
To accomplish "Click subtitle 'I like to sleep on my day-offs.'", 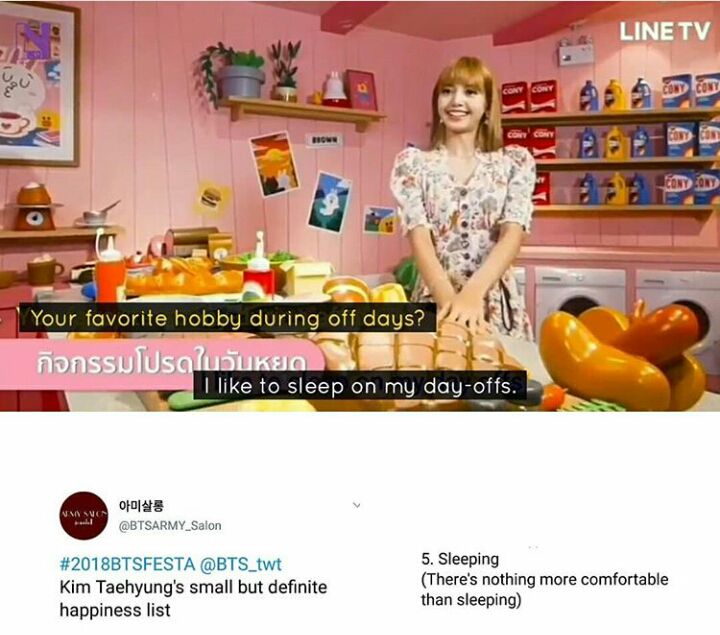I will coord(360,386).
